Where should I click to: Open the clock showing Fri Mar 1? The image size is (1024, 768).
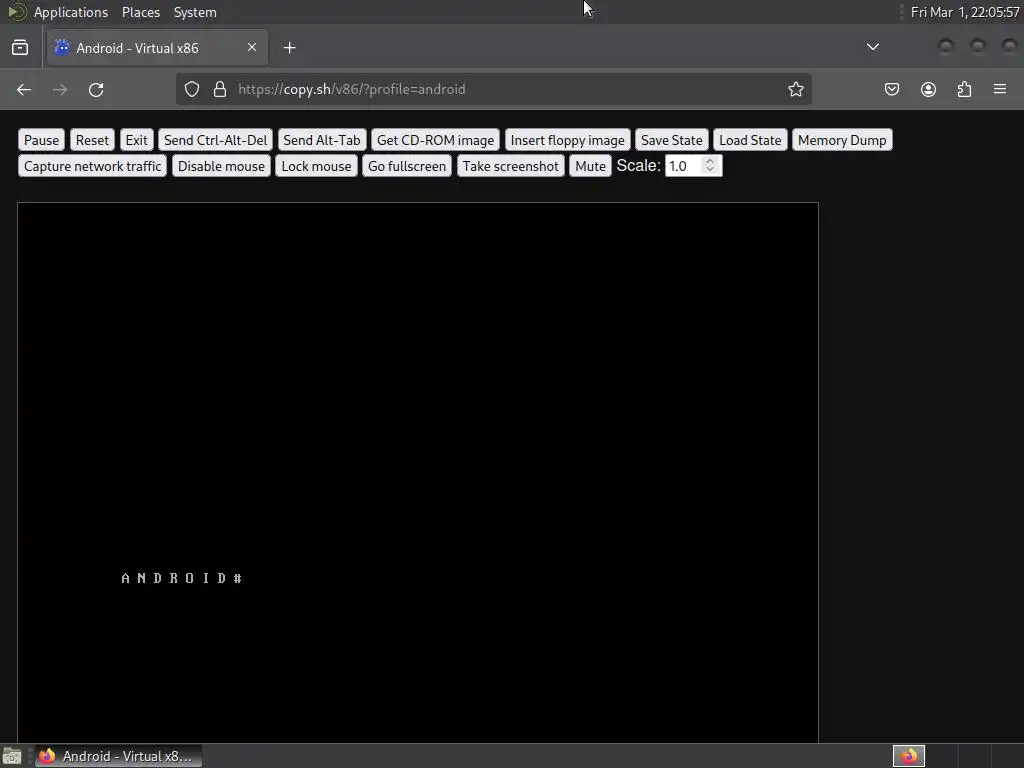pyautogui.click(x=965, y=12)
